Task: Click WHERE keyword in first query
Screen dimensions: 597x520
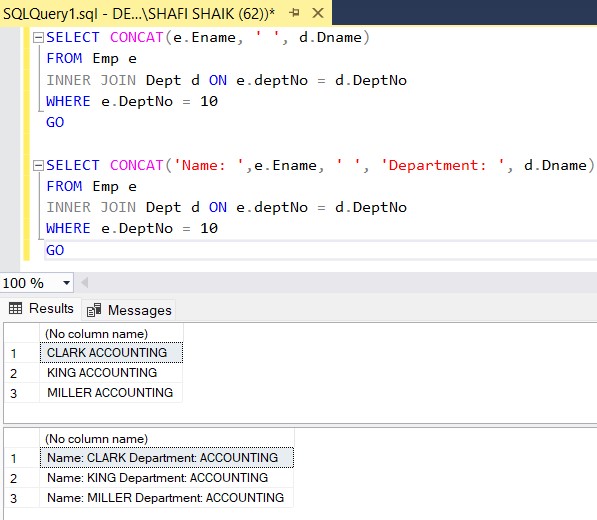Action: 69,101
